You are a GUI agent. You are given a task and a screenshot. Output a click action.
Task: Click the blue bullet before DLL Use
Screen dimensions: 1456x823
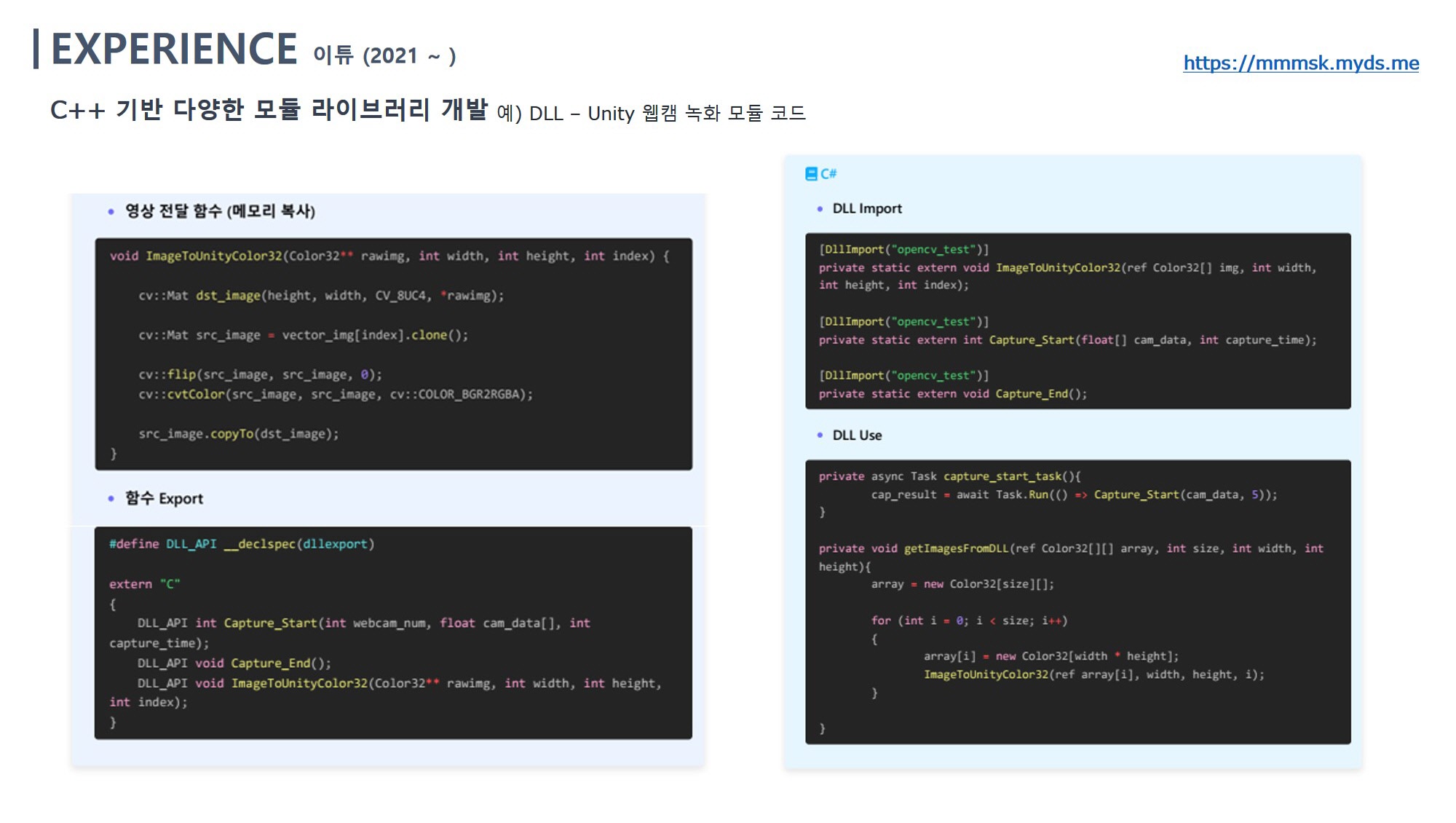820,436
